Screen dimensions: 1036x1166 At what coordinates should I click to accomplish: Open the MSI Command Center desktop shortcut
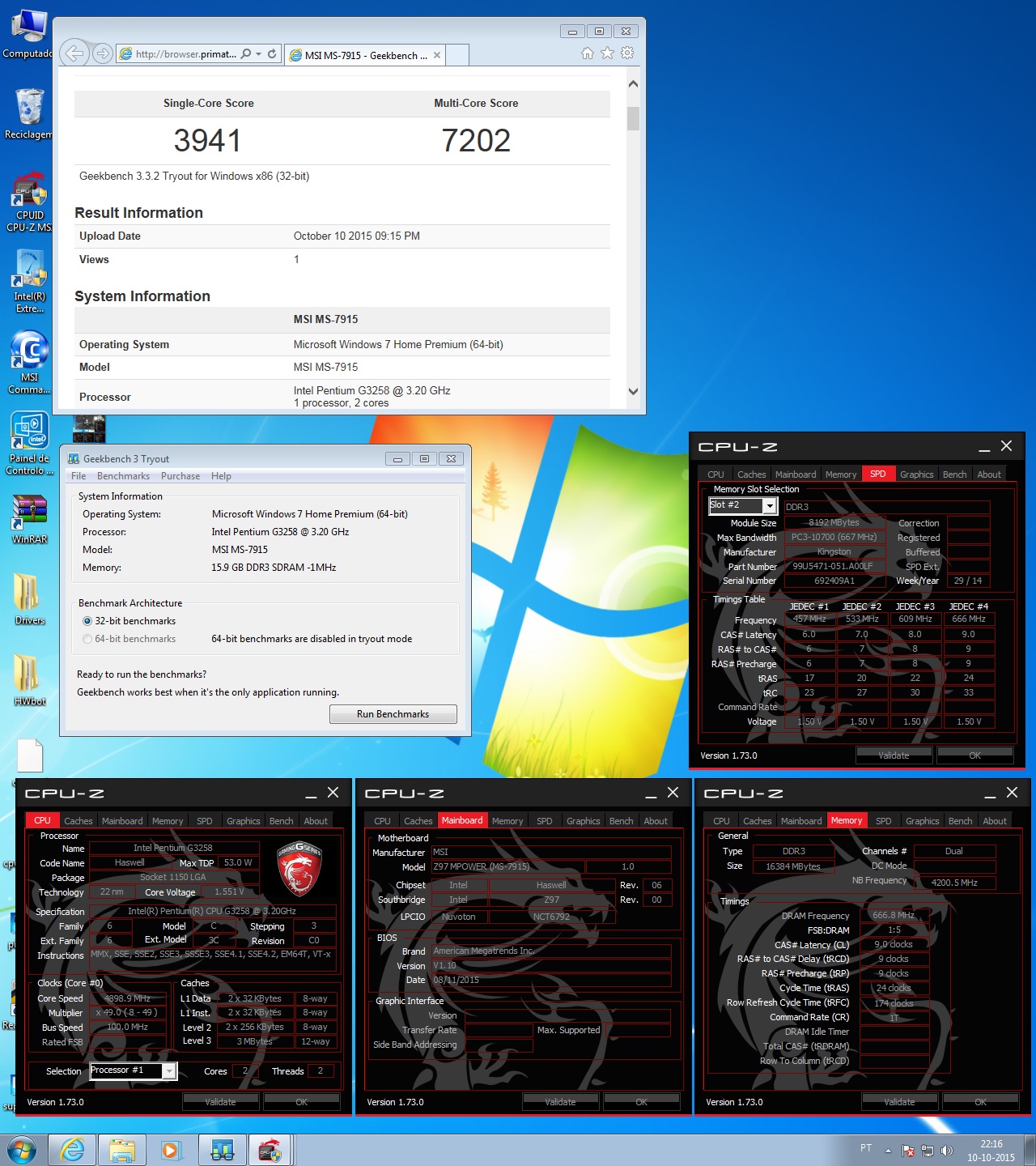point(28,363)
